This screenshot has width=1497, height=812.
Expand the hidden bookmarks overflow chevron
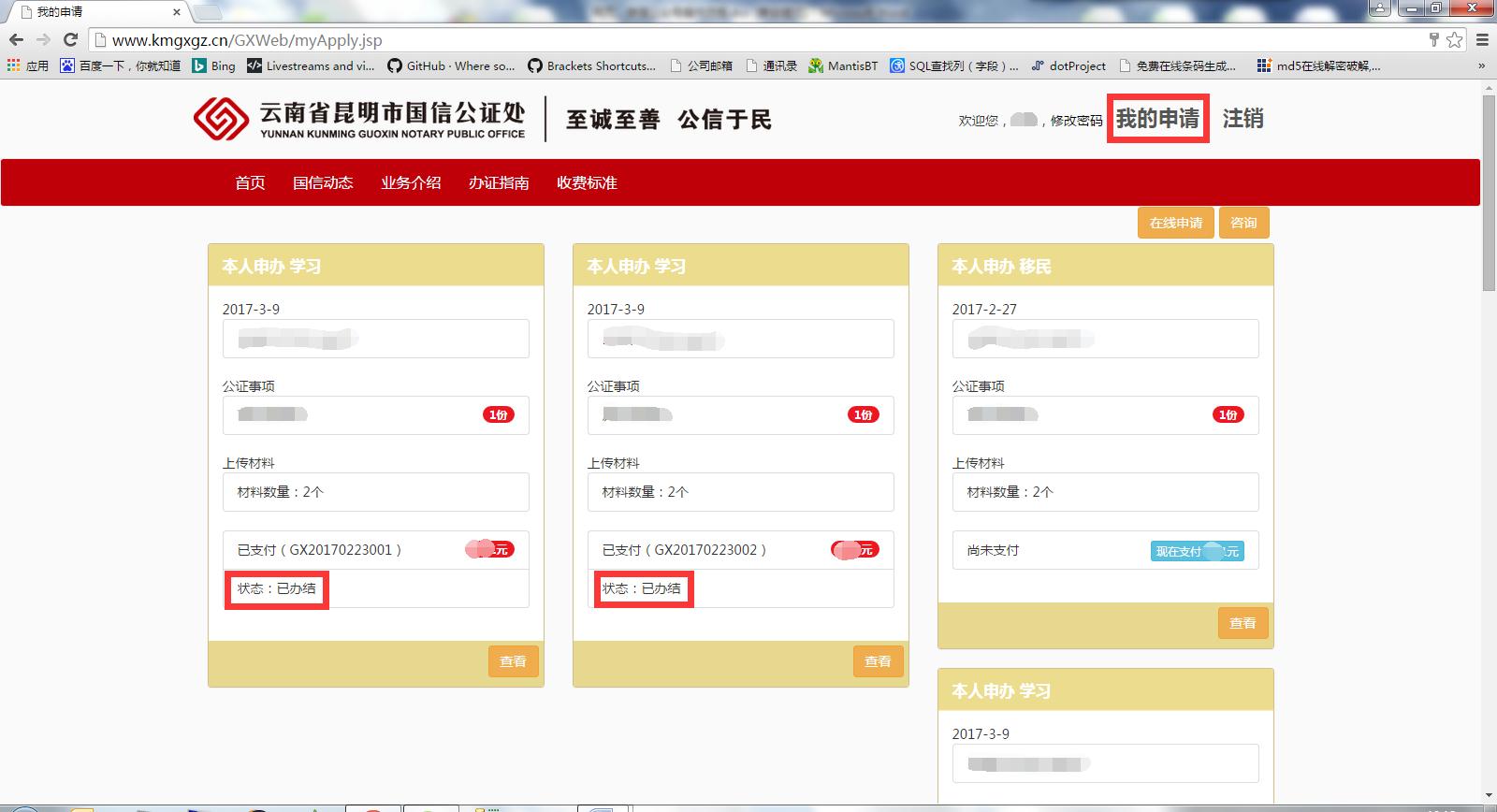[1481, 65]
